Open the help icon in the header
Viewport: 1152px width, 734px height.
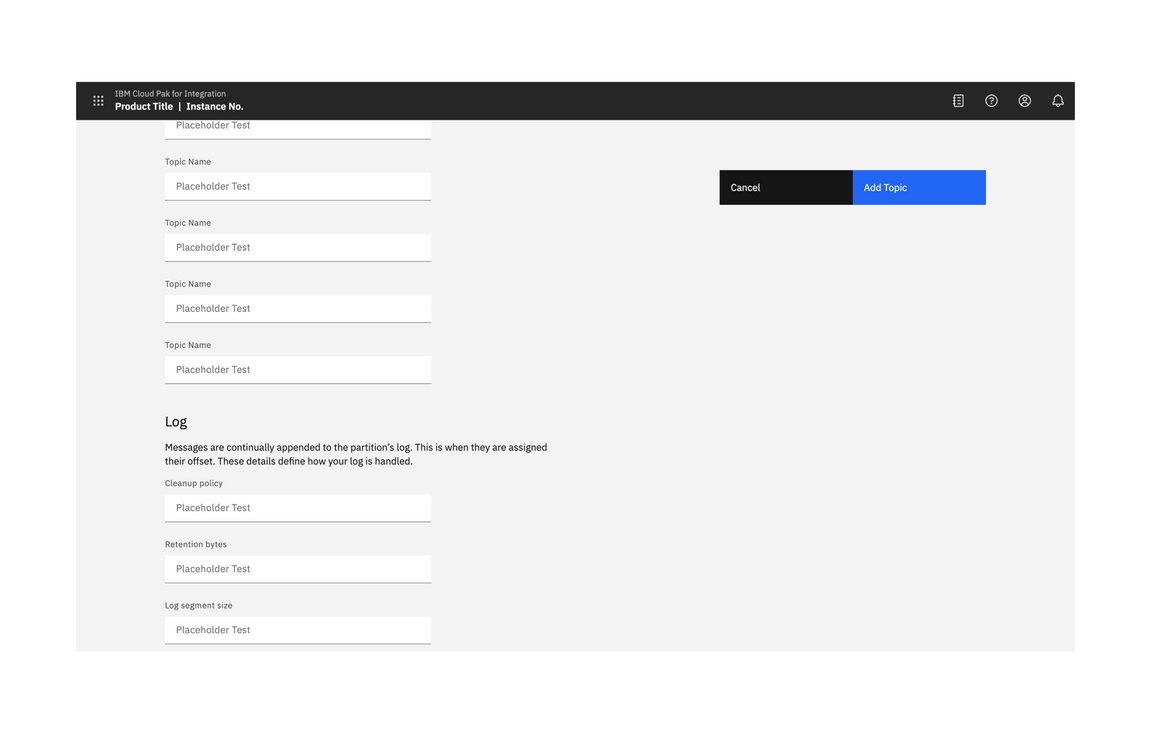(x=991, y=100)
